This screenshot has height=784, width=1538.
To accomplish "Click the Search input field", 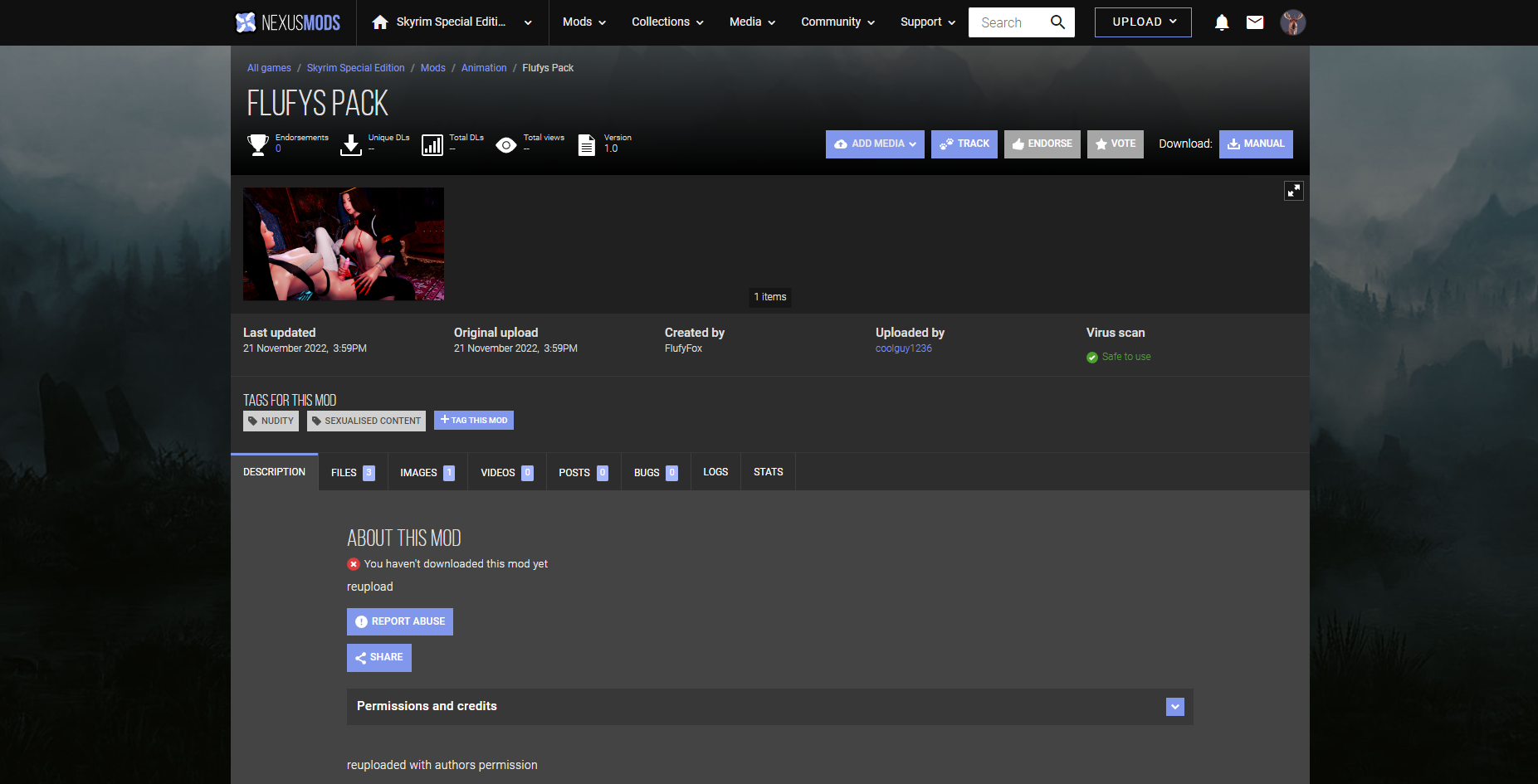I will [x=1009, y=22].
